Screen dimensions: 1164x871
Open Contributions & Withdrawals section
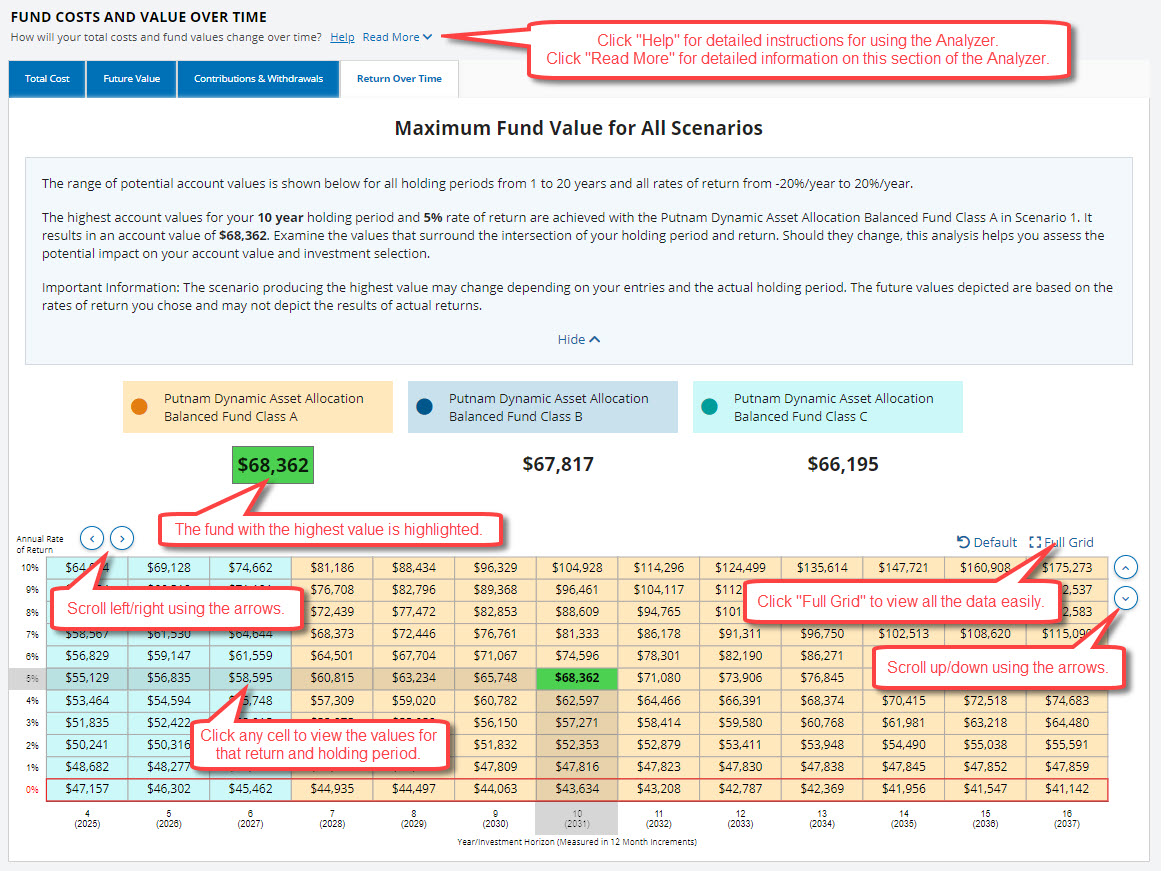(x=258, y=78)
